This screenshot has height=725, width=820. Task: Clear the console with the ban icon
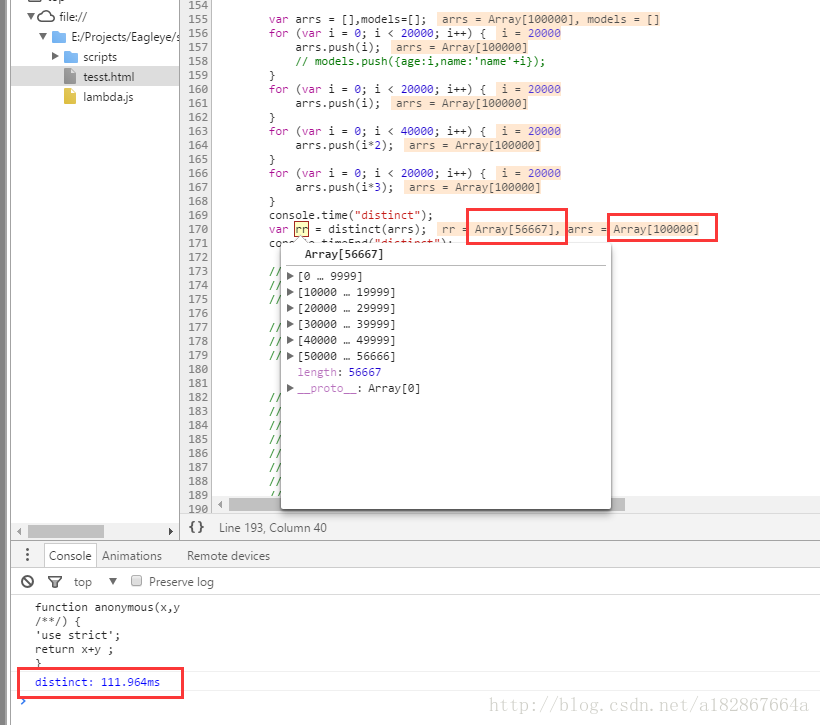28,581
